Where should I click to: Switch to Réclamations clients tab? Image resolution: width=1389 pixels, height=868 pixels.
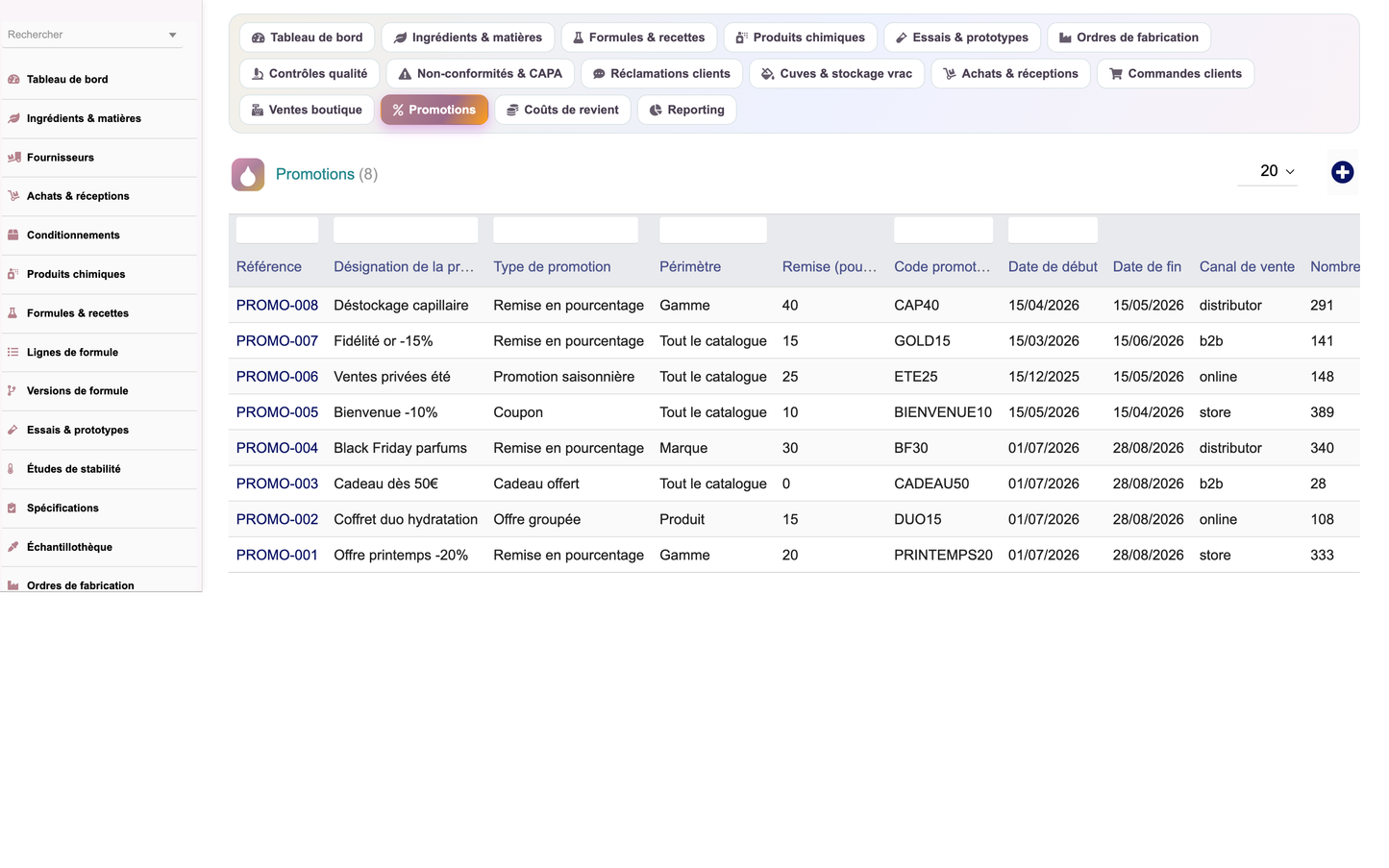pos(662,74)
